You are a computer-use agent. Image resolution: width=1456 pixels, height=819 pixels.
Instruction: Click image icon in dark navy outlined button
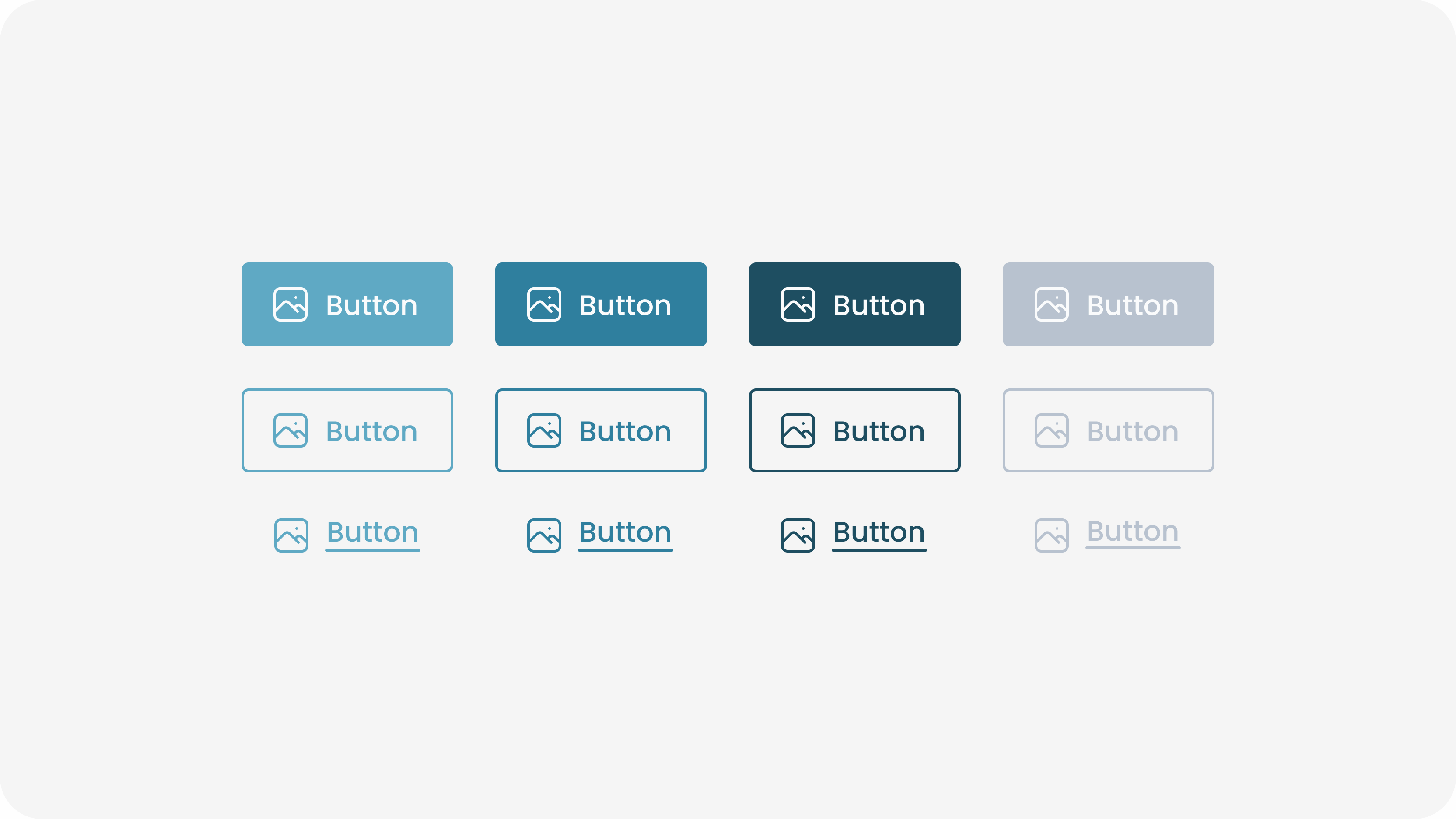click(x=798, y=430)
